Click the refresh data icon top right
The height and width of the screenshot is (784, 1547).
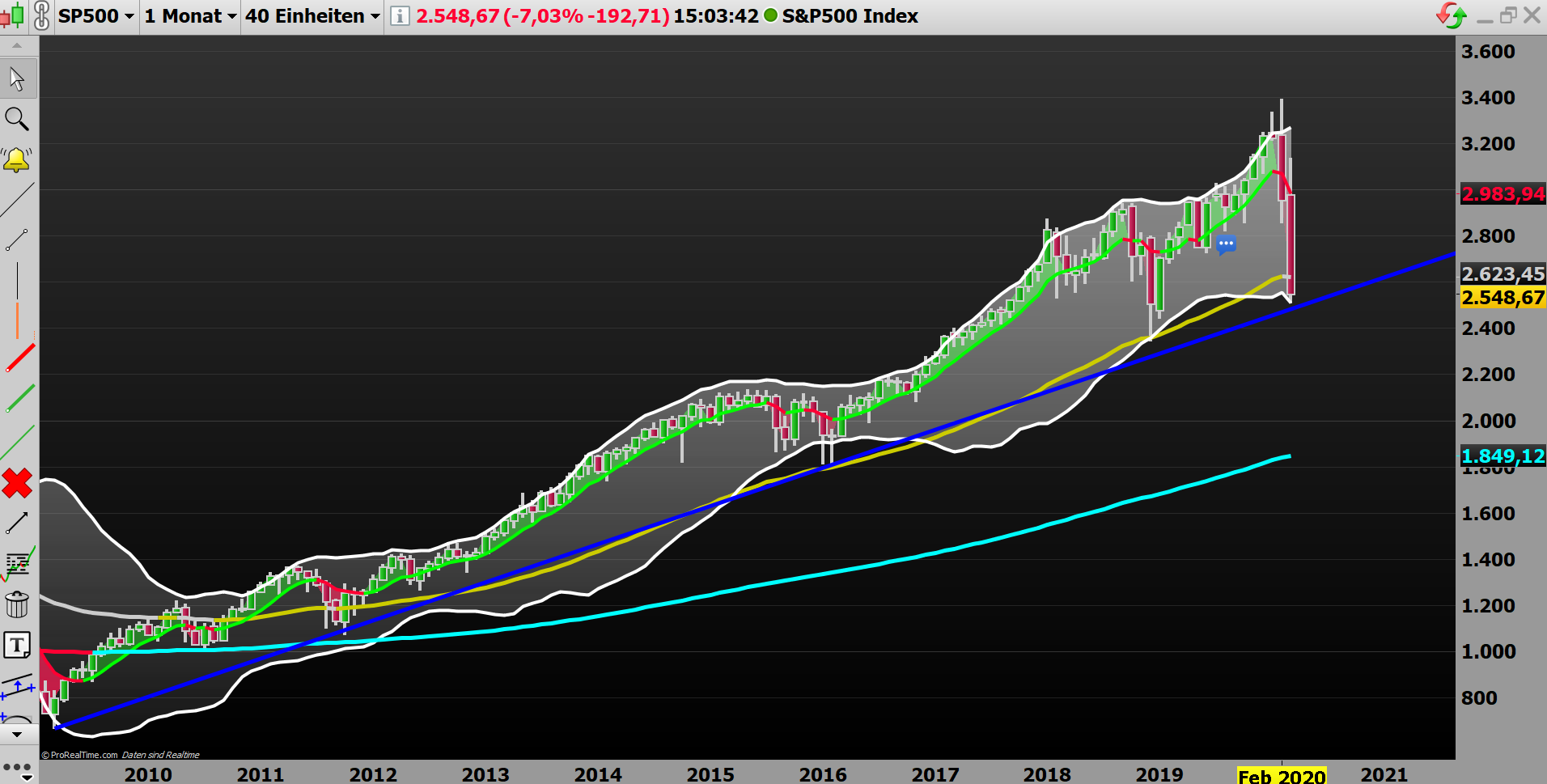[x=1451, y=15]
